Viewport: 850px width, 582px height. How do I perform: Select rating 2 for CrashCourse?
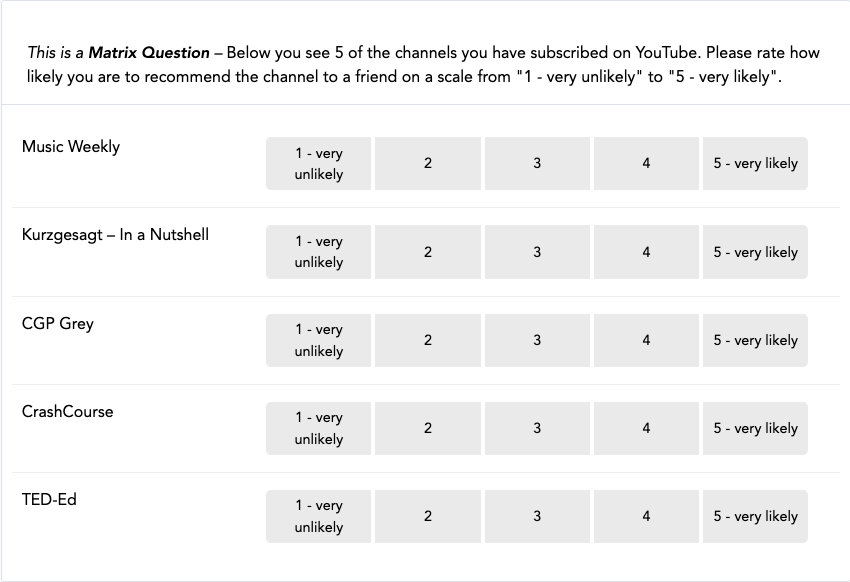428,428
